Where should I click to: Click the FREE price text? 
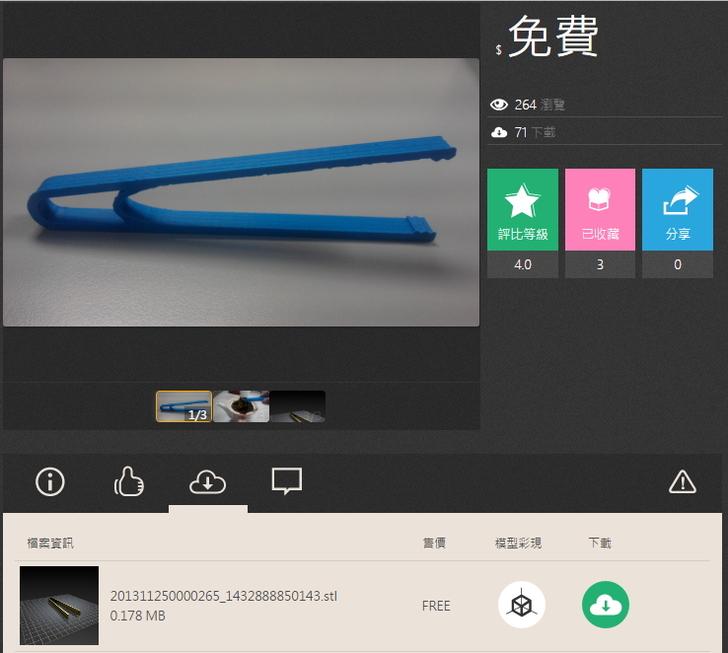(436, 606)
